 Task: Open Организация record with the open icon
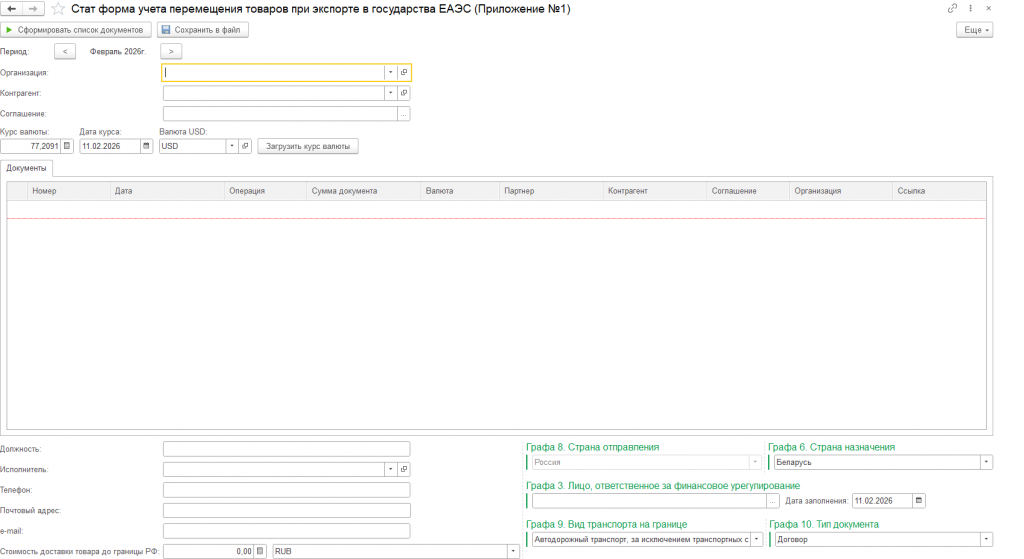(x=404, y=72)
